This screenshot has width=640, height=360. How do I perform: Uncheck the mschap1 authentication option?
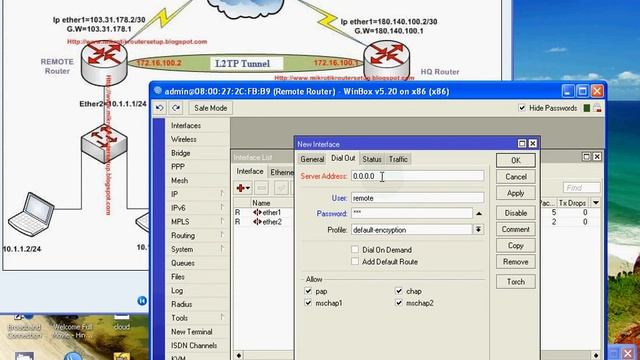coord(308,303)
